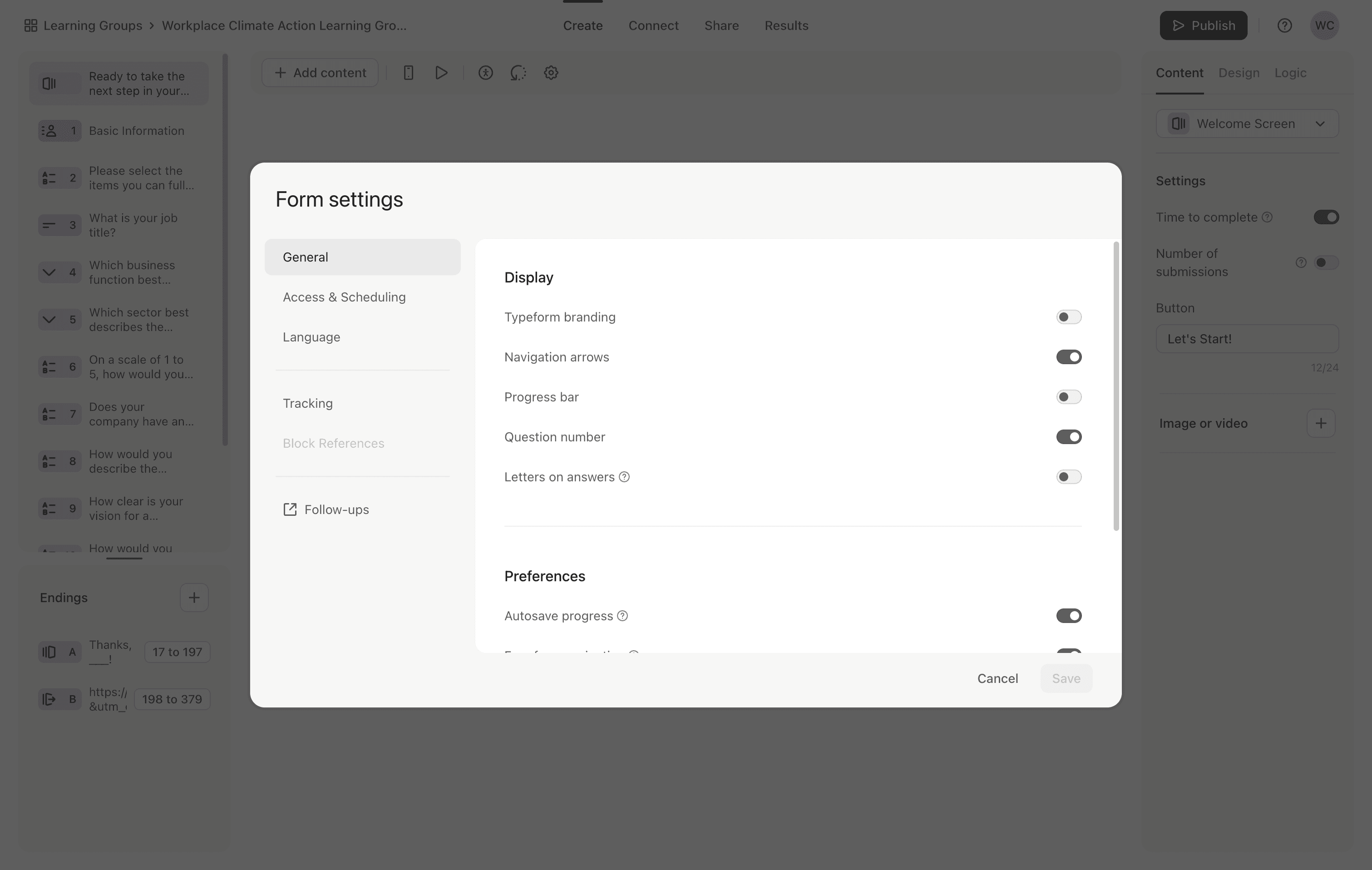This screenshot has height=870, width=1372.
Task: Open the help question mark icon
Action: coord(1284,25)
